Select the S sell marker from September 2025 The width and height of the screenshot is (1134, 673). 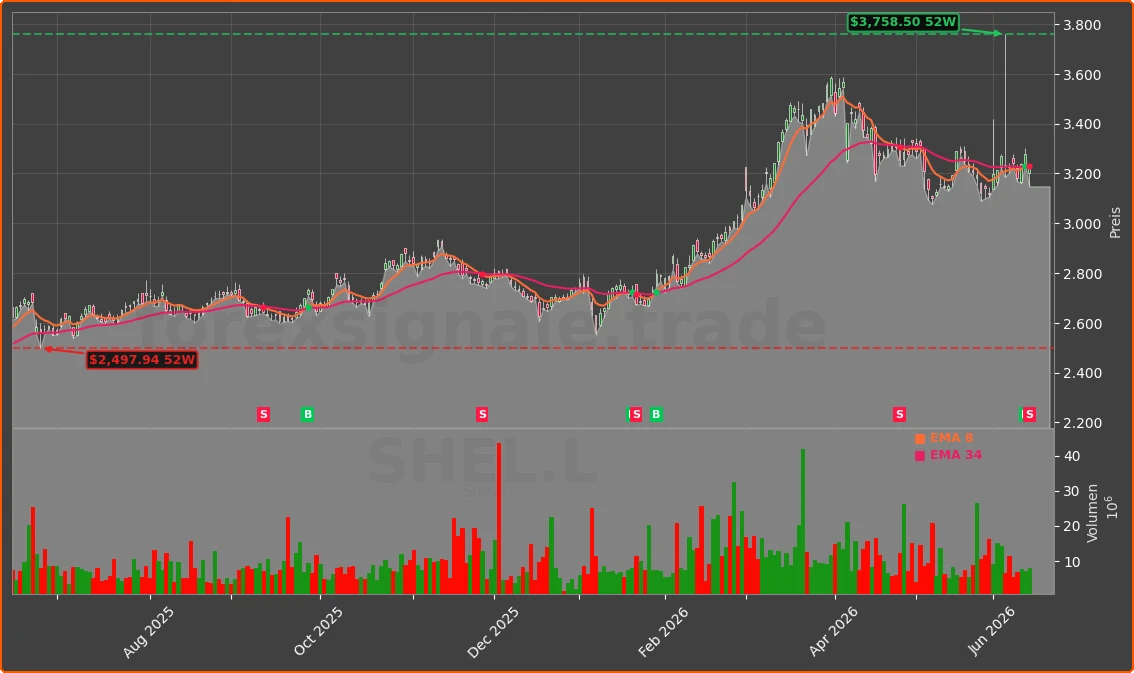pos(263,414)
